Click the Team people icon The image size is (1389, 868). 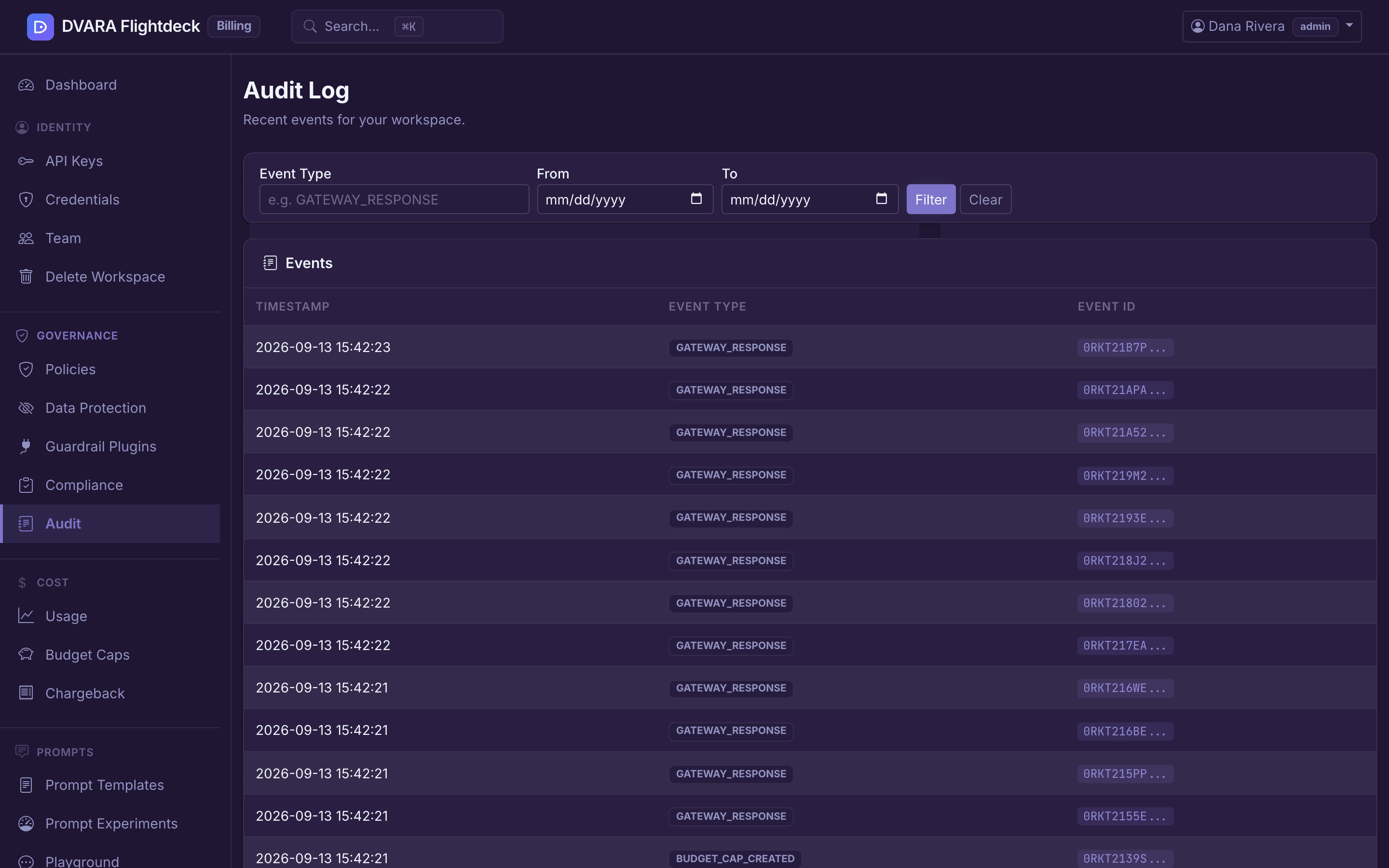(x=26, y=238)
